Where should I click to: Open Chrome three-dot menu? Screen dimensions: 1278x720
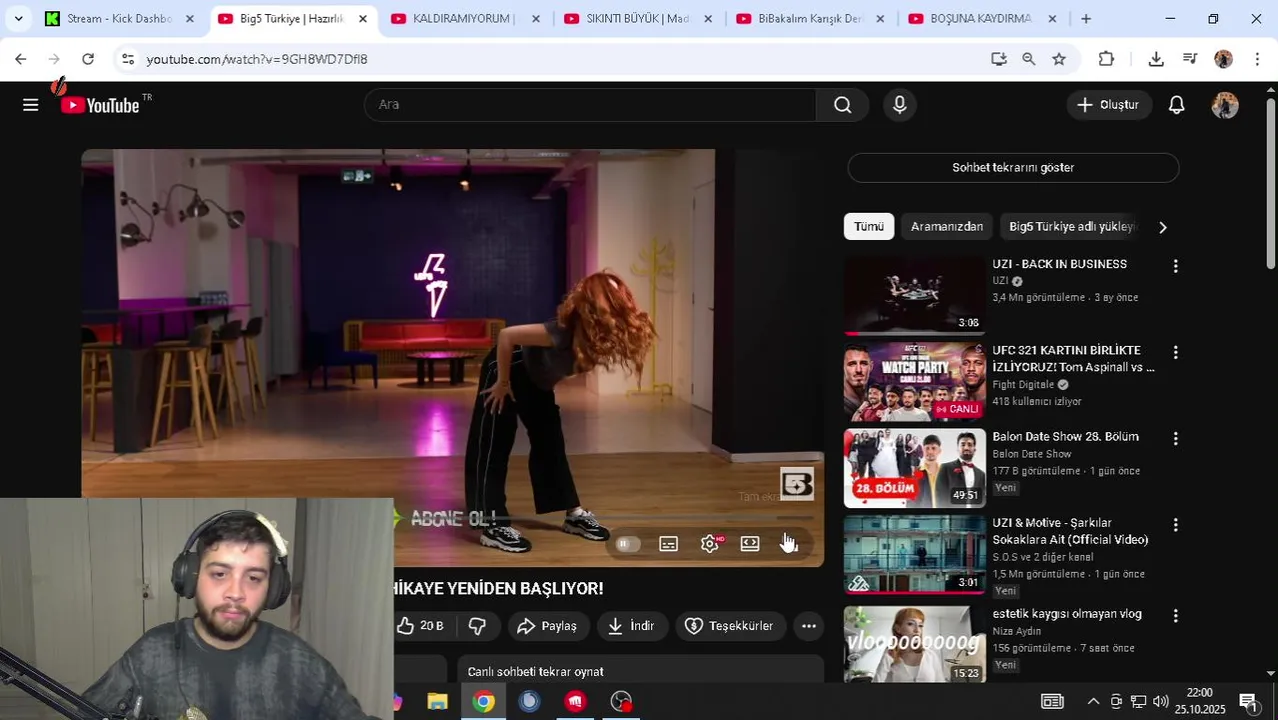coord(1257,59)
